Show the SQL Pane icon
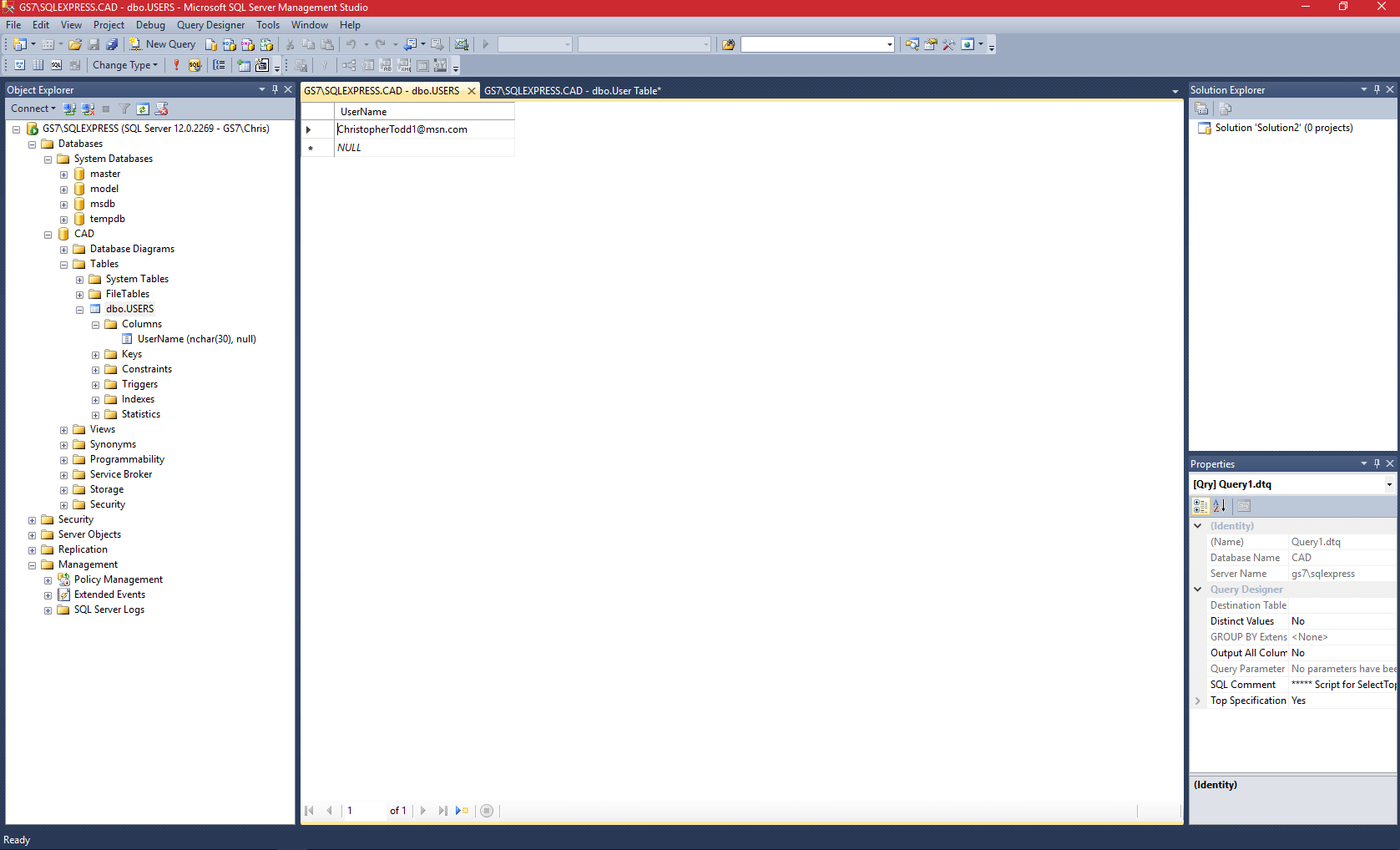The height and width of the screenshot is (850, 1400). pos(56,65)
